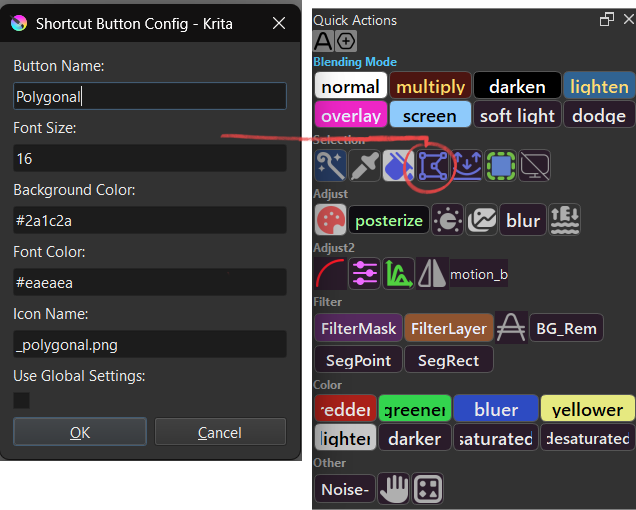Click the darker button

[x=415, y=438]
